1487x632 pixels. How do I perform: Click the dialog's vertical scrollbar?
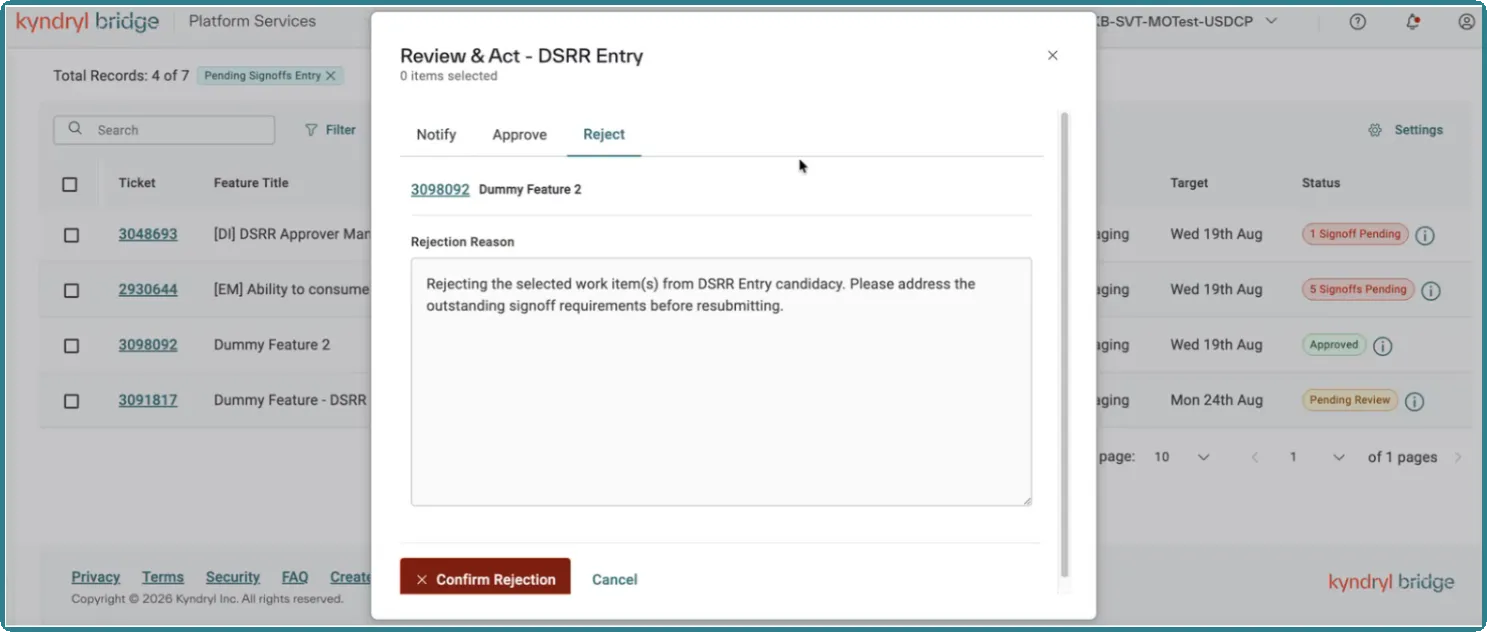pos(1065,345)
